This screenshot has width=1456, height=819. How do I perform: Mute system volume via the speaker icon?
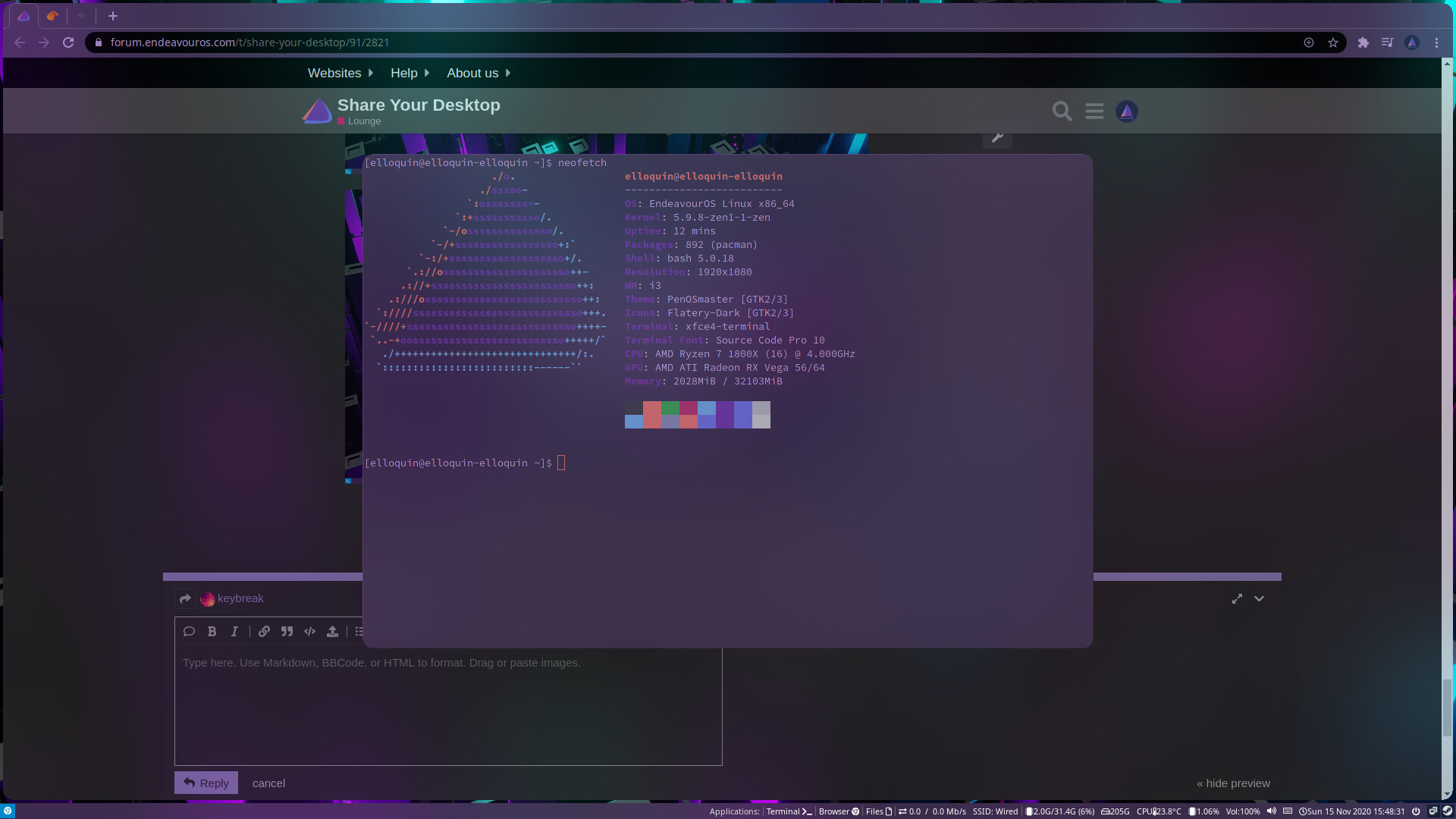1272,811
